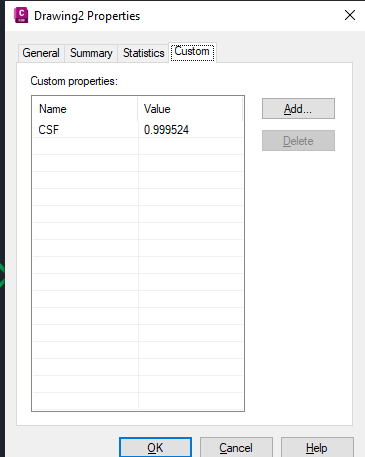Click the Add... button
Screen dimensions: 365x457
click(x=298, y=108)
